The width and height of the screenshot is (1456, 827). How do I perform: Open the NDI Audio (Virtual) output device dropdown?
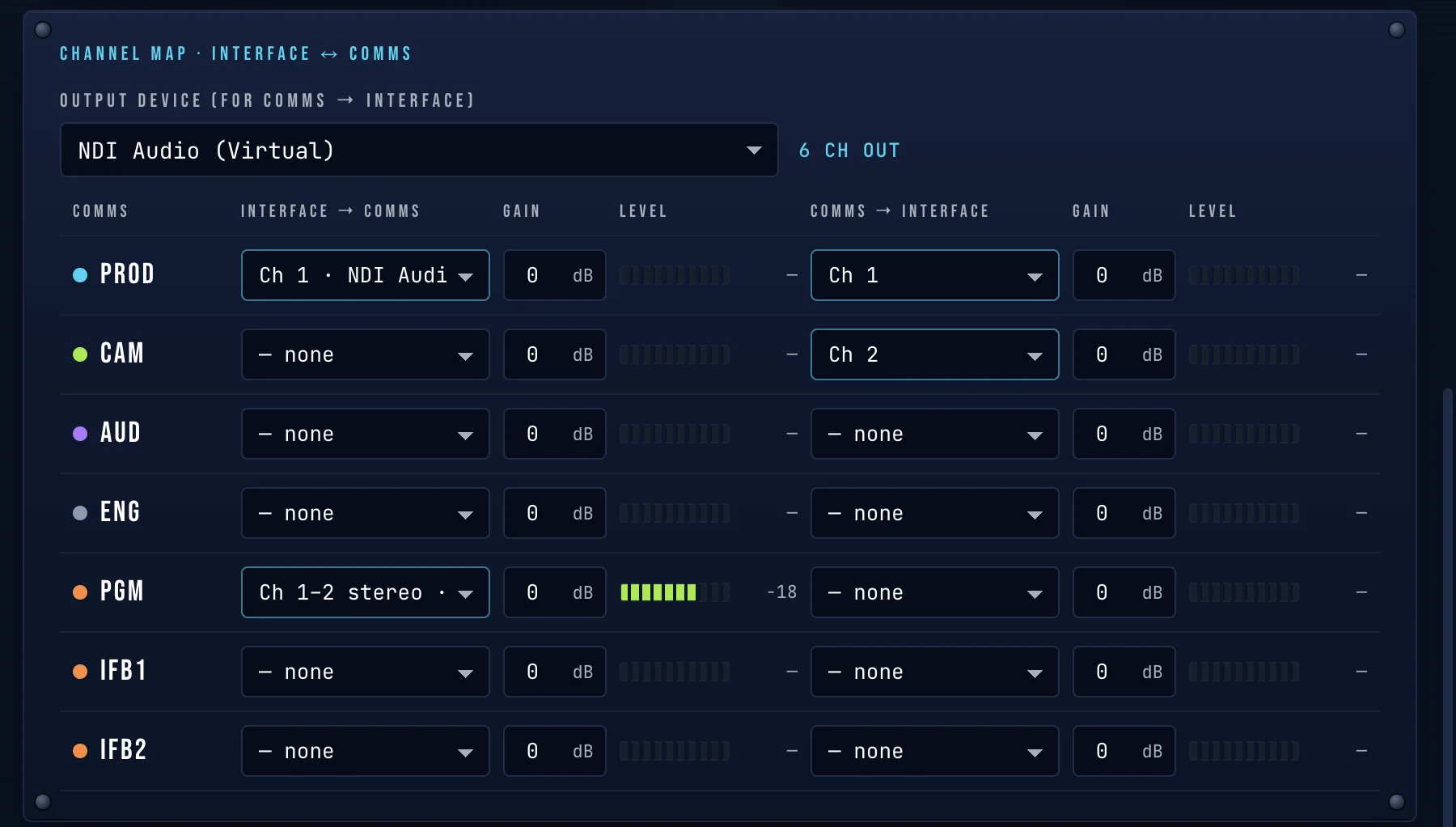(x=419, y=150)
